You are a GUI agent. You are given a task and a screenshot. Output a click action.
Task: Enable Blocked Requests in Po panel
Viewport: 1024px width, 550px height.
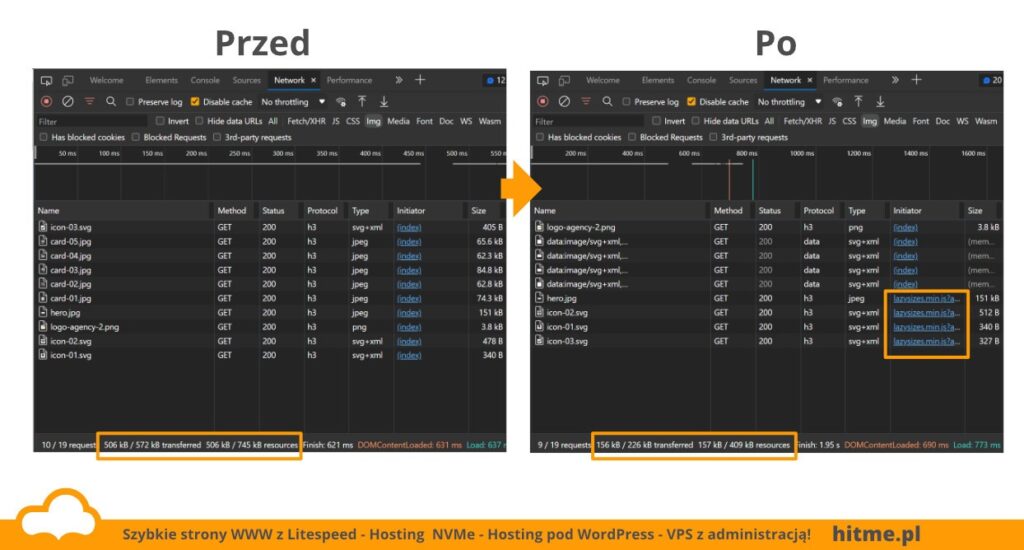632,137
